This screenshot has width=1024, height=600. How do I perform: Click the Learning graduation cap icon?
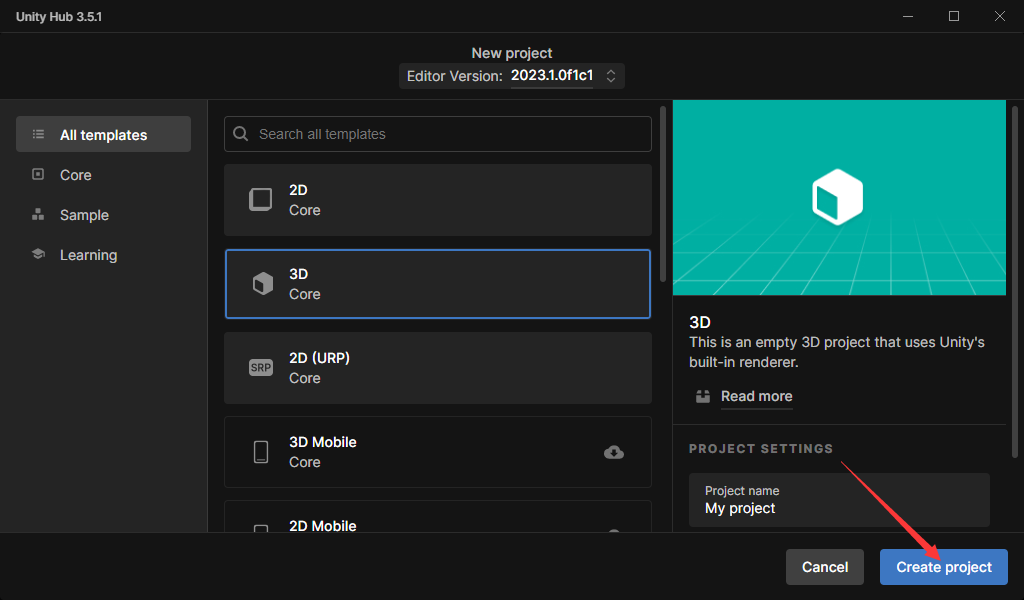coord(38,254)
